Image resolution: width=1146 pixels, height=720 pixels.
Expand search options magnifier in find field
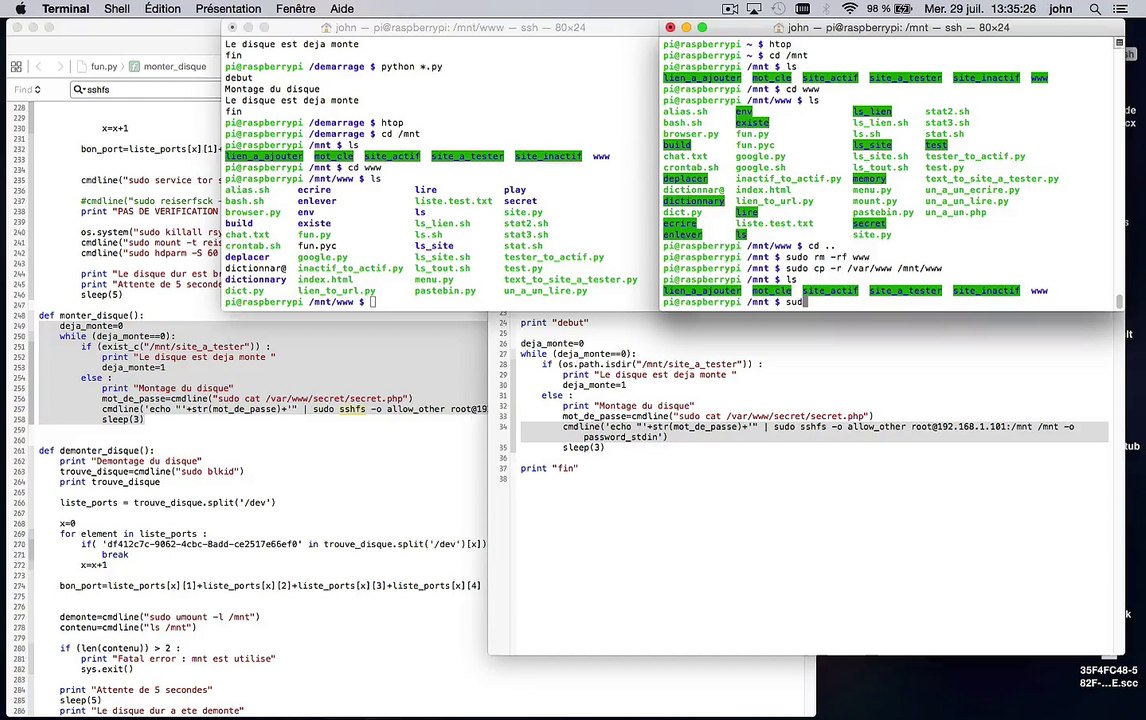pyautogui.click(x=79, y=90)
